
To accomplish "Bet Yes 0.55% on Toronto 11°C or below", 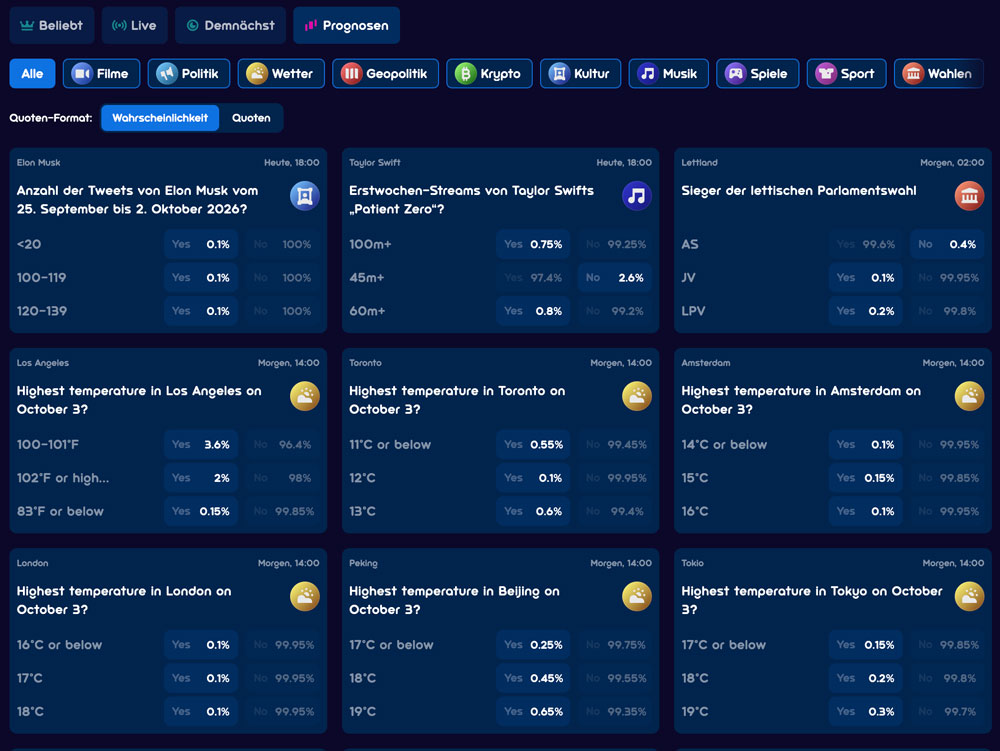I will [533, 444].
